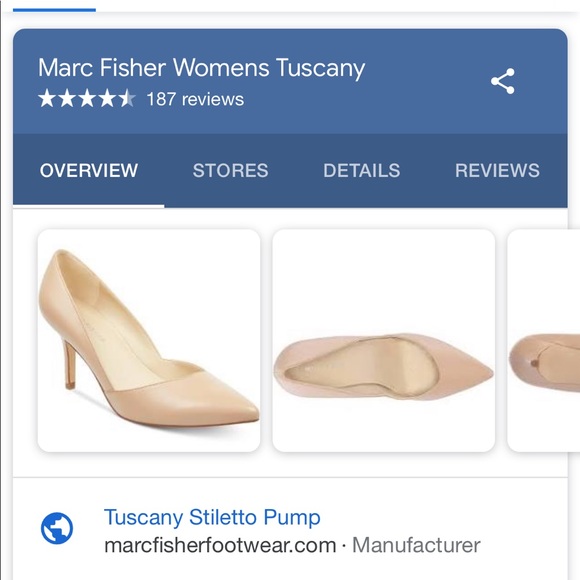Open the DETAILS tab
Image resolution: width=580 pixels, height=580 pixels.
pos(362,171)
